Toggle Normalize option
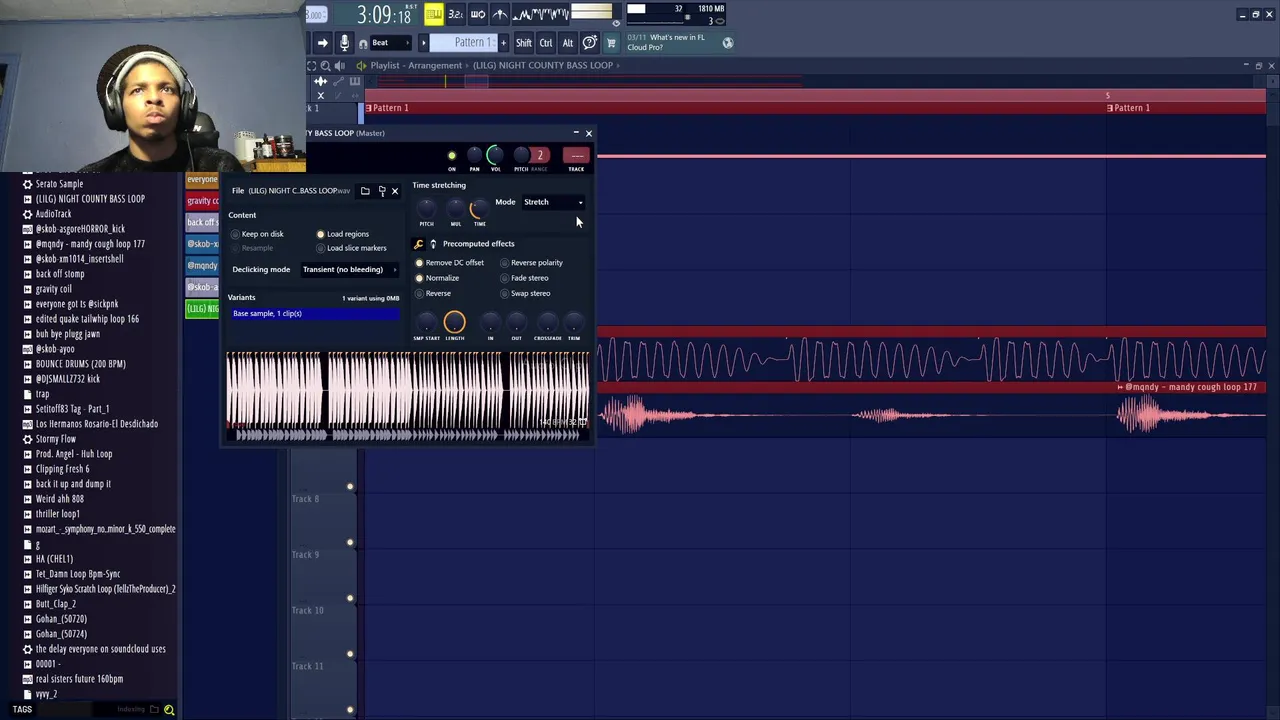This screenshot has width=1280, height=720. [437, 278]
